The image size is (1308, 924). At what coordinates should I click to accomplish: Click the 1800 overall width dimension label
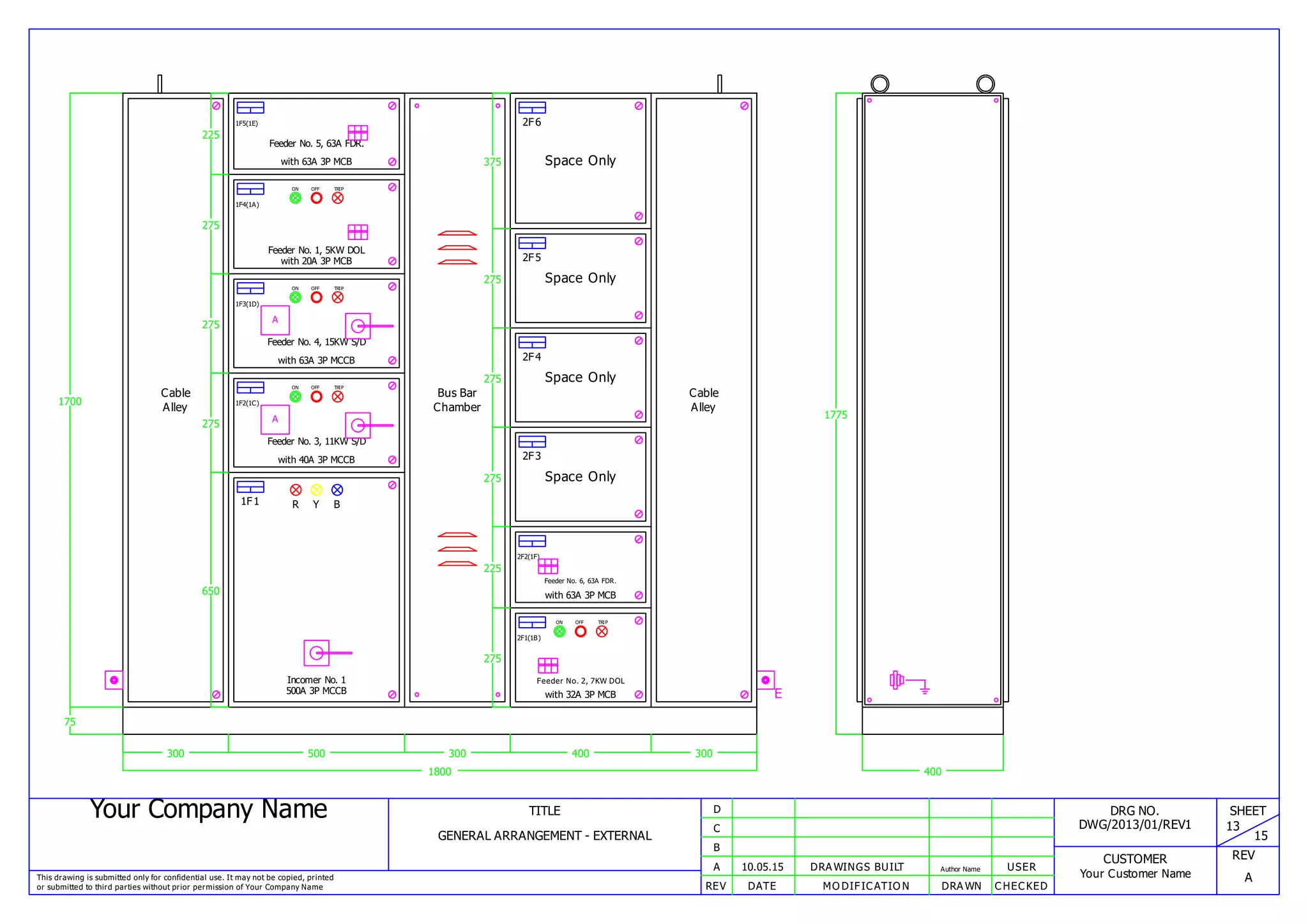pyautogui.click(x=439, y=771)
